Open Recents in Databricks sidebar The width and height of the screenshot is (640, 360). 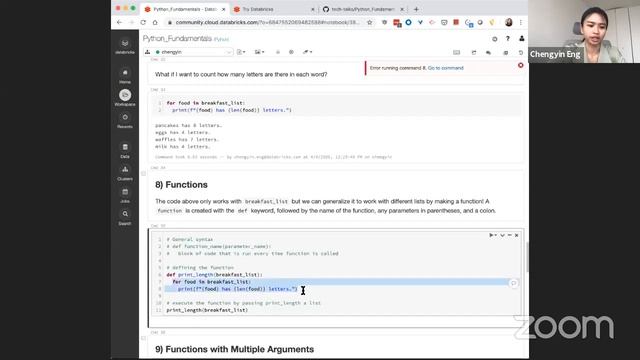125,121
